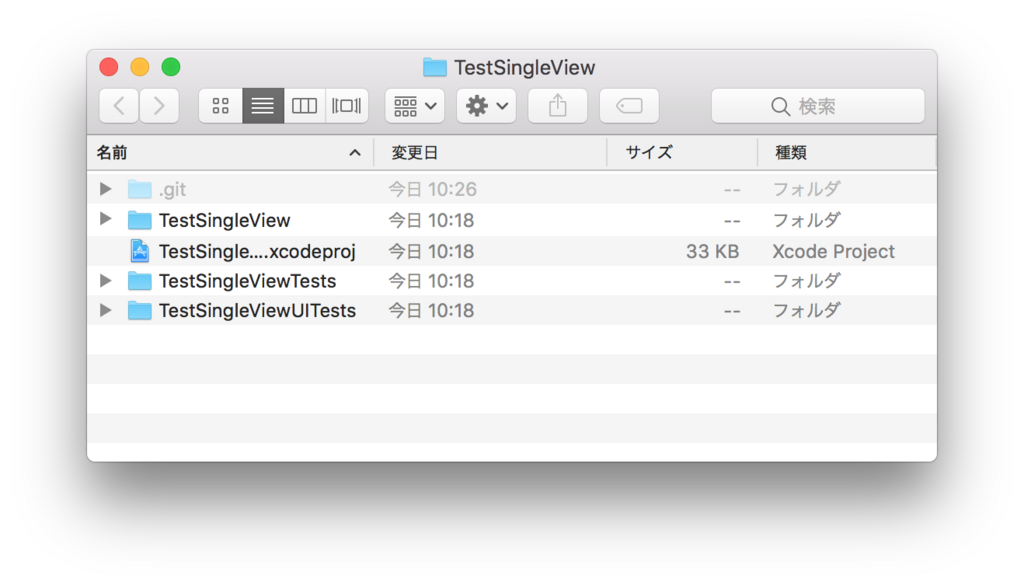Screen dimensions: 1024x586
Task: Select the TestSingleViewTests name
Action: coord(248,282)
